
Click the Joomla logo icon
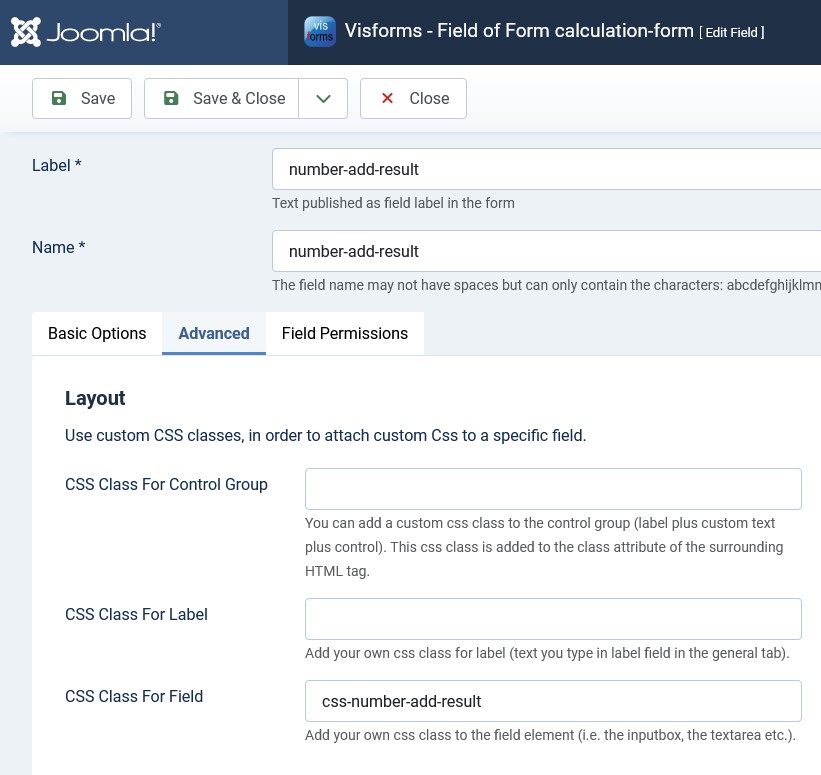click(x=26, y=32)
